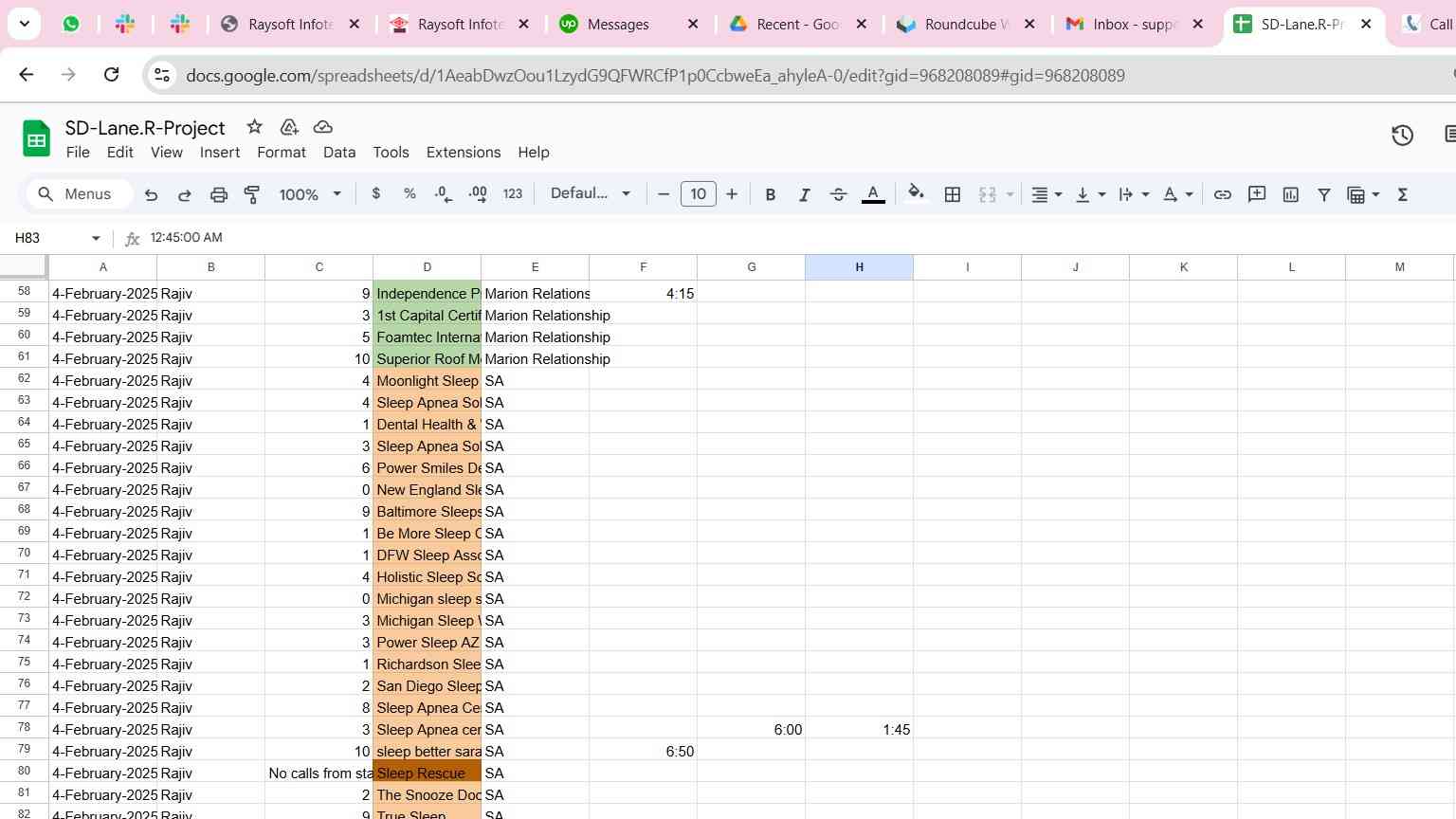The image size is (1456, 819).
Task: Click the Menus search box
Action: [80, 194]
